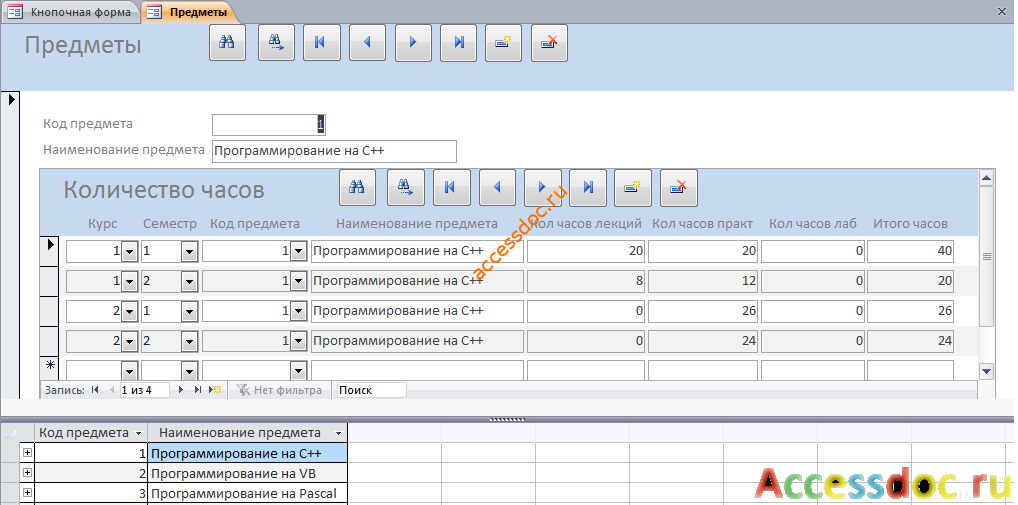Go to first record in Предметы header
Screen dimensions: 1018x505
[322, 43]
